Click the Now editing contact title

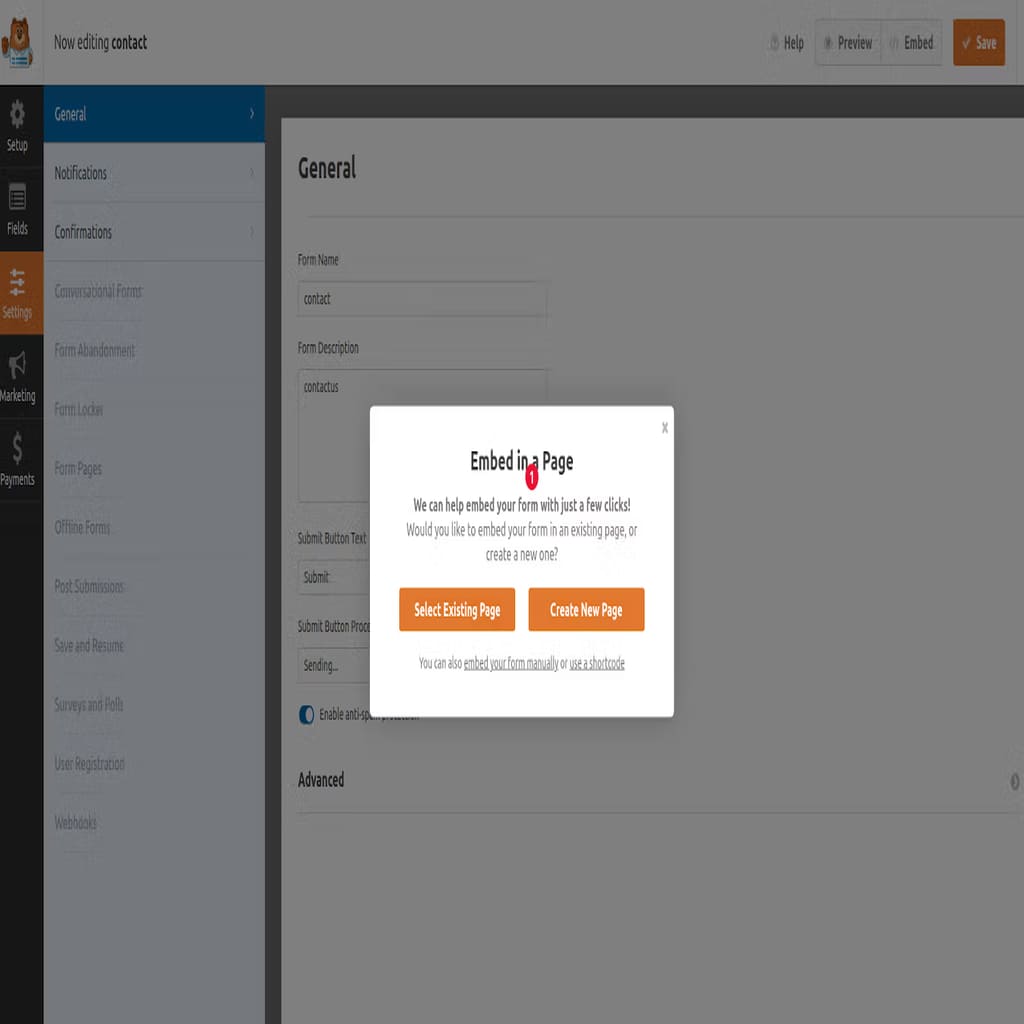(x=101, y=42)
